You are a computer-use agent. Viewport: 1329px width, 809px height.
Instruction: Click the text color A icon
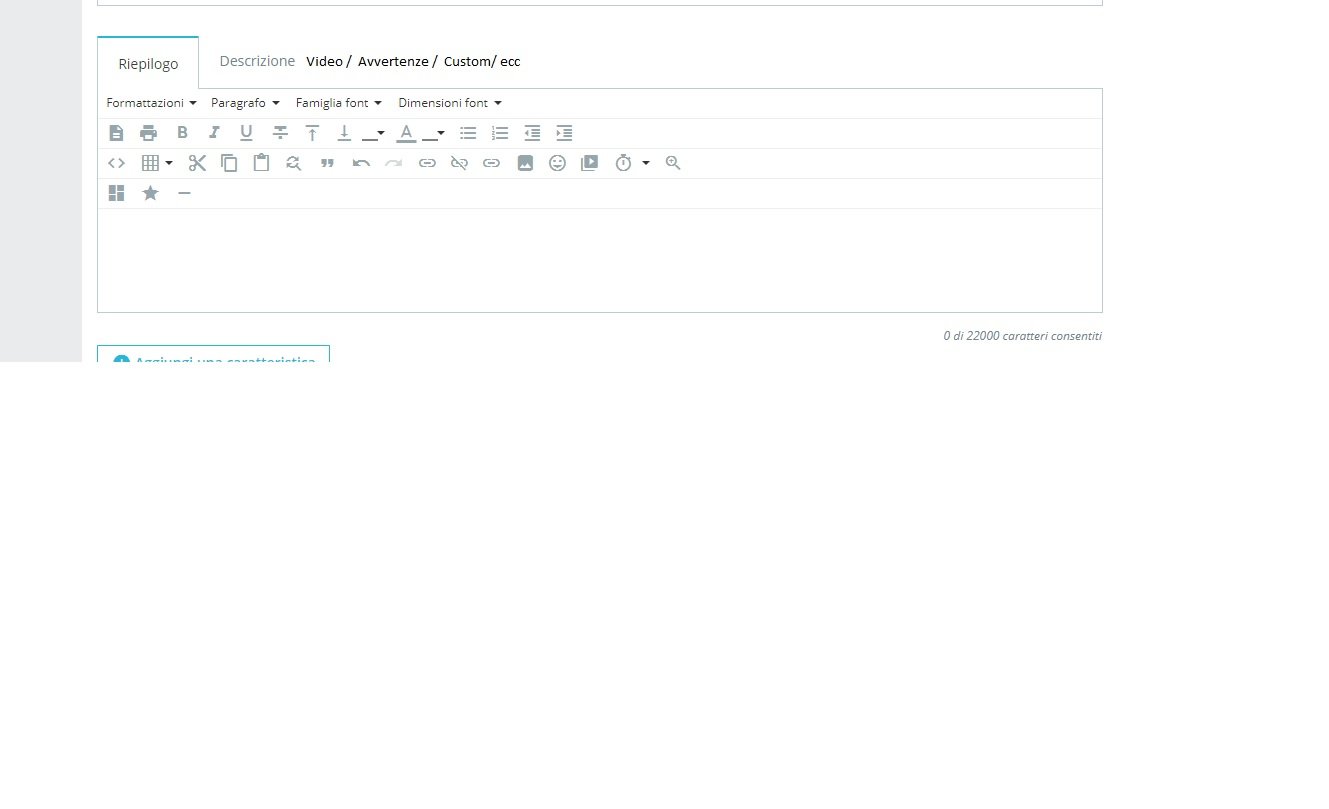(406, 133)
